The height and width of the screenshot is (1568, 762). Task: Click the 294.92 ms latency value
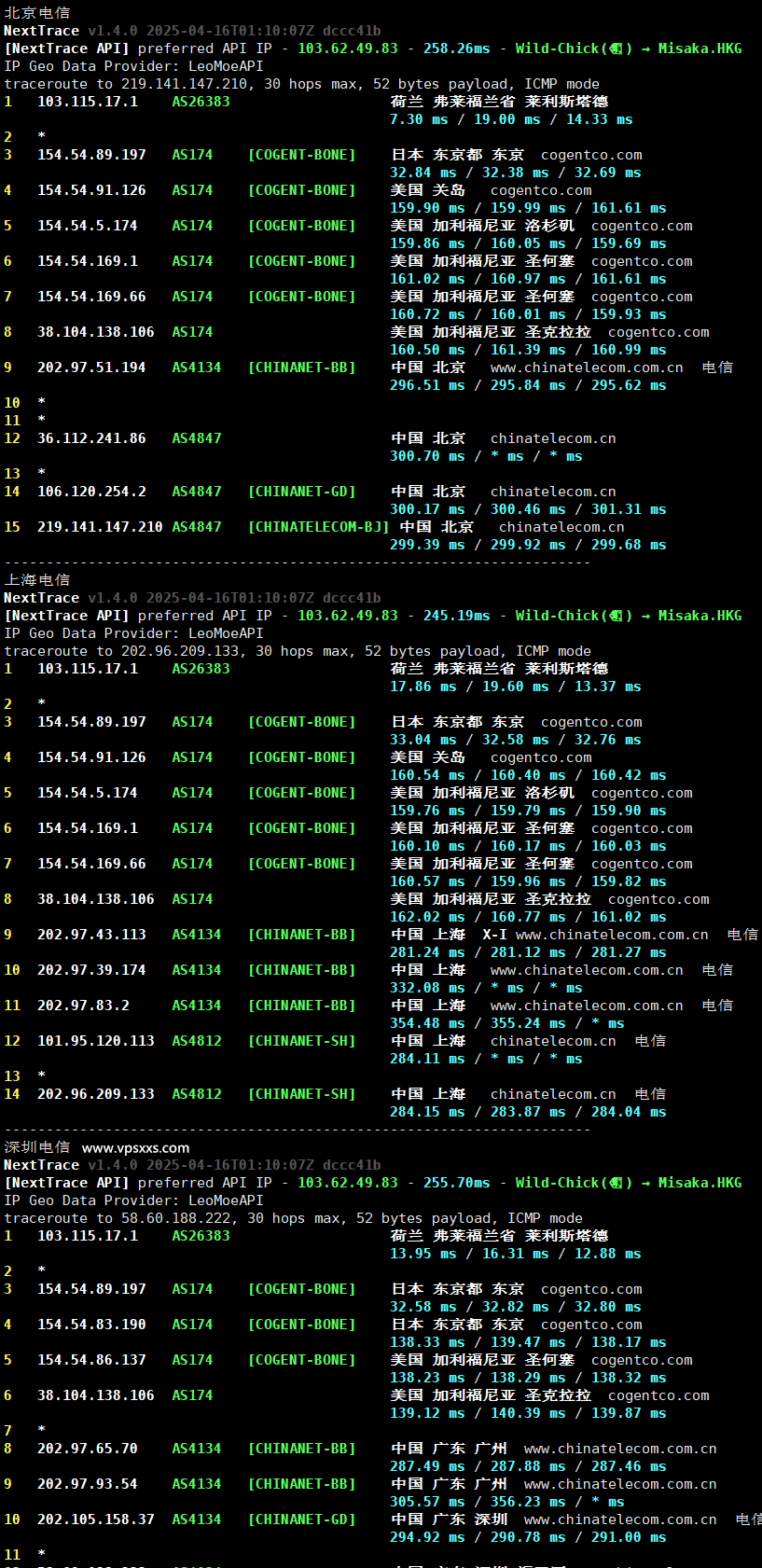pyautogui.click(x=427, y=1537)
